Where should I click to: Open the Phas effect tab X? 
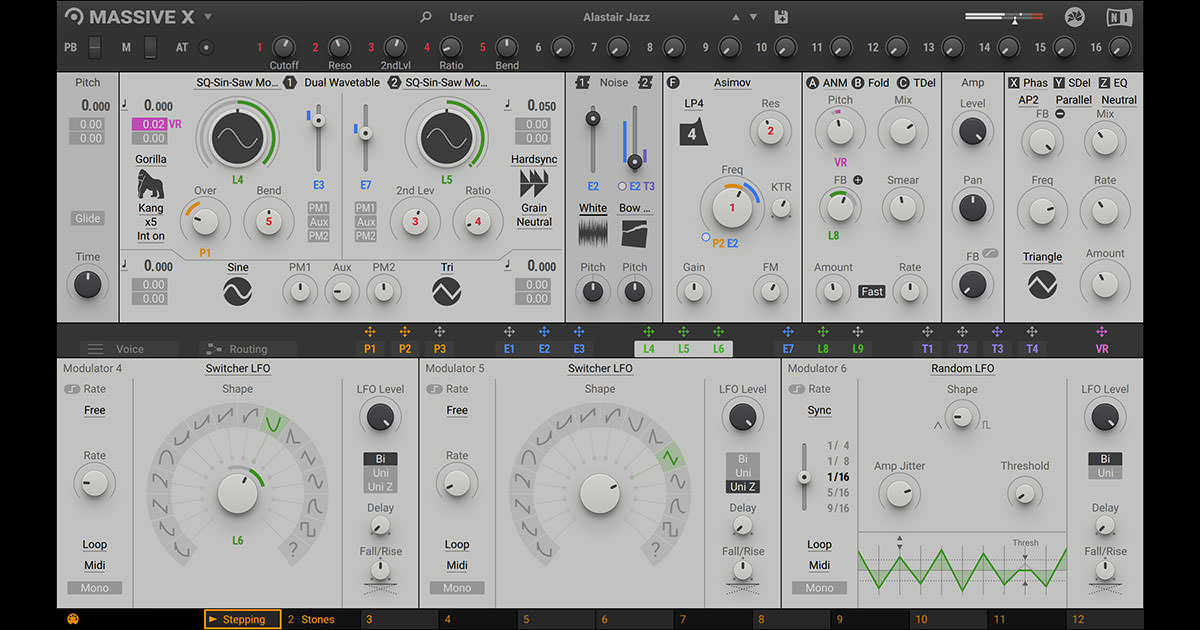coord(1029,83)
